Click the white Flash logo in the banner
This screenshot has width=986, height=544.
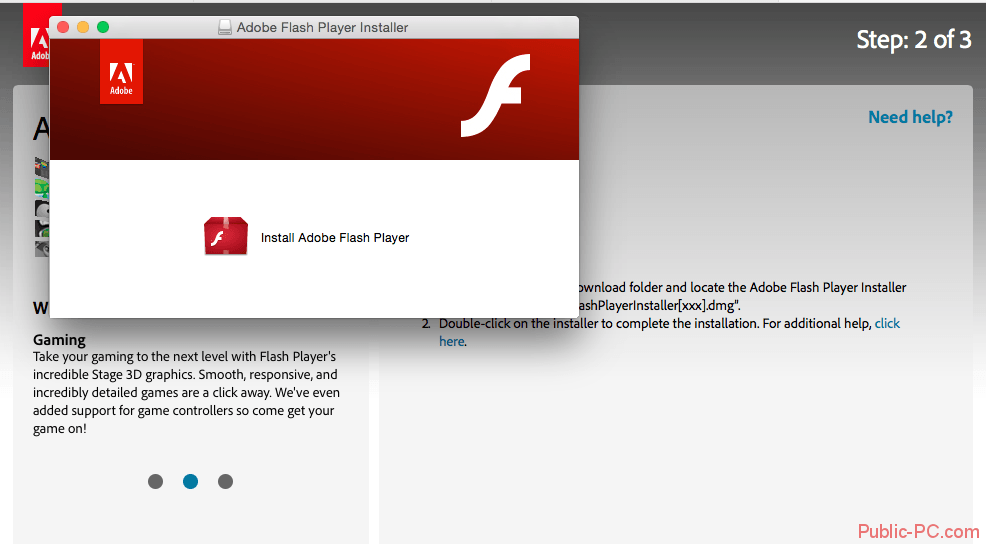[496, 95]
